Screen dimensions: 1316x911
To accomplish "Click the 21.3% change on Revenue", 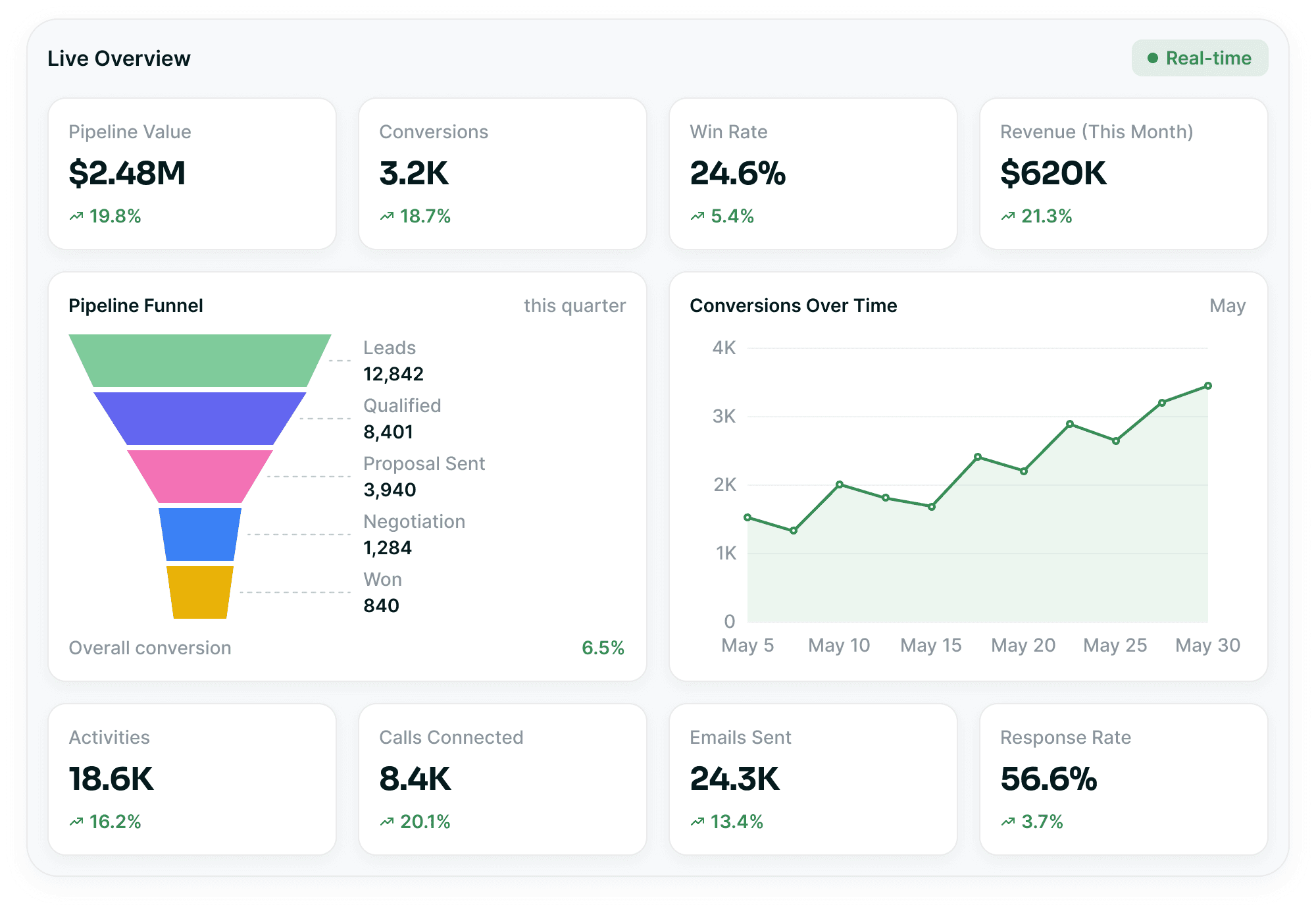I will point(1046,216).
